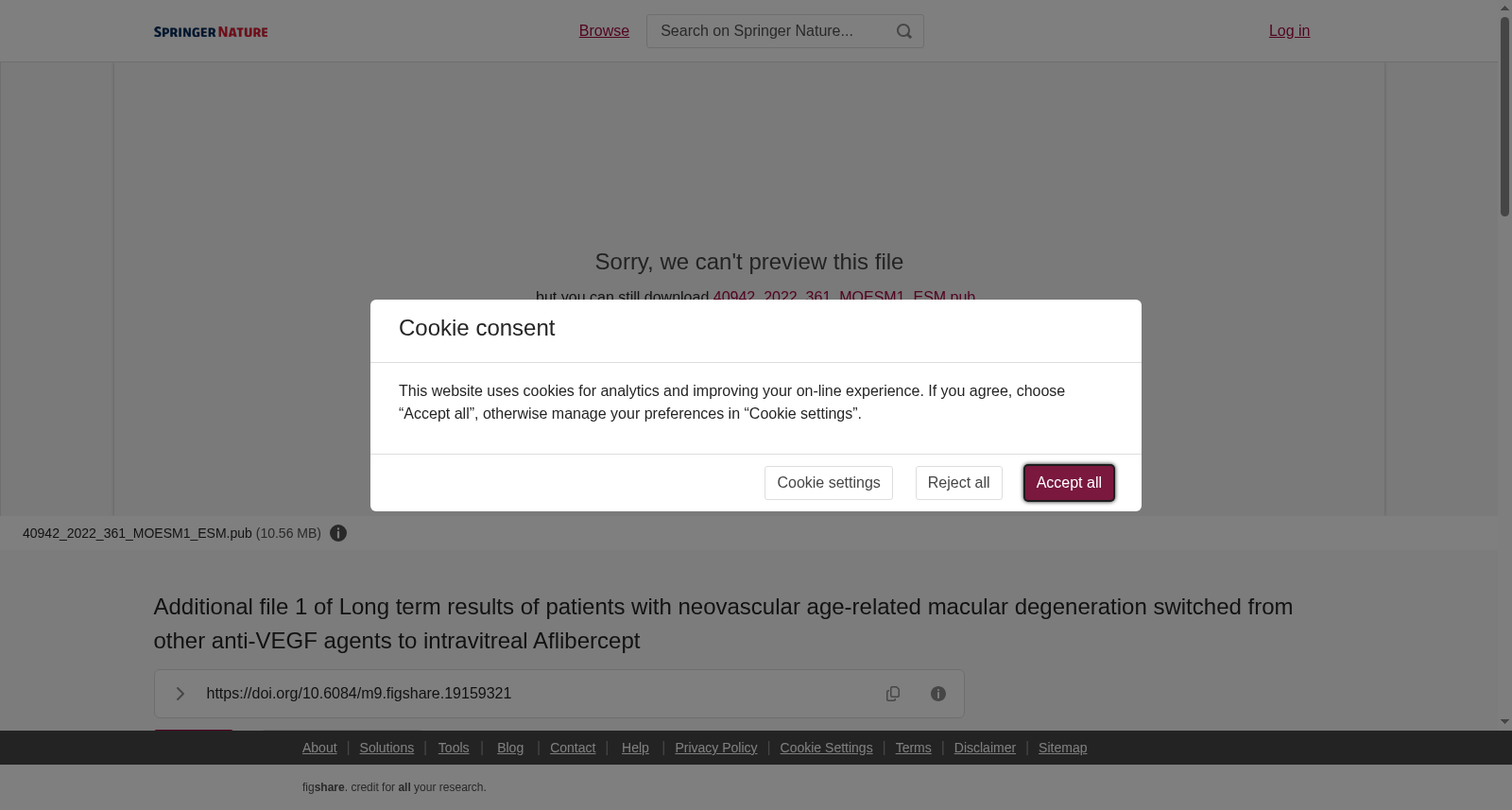Open the Browse menu link
Screen dimensions: 1512x810
click(604, 31)
